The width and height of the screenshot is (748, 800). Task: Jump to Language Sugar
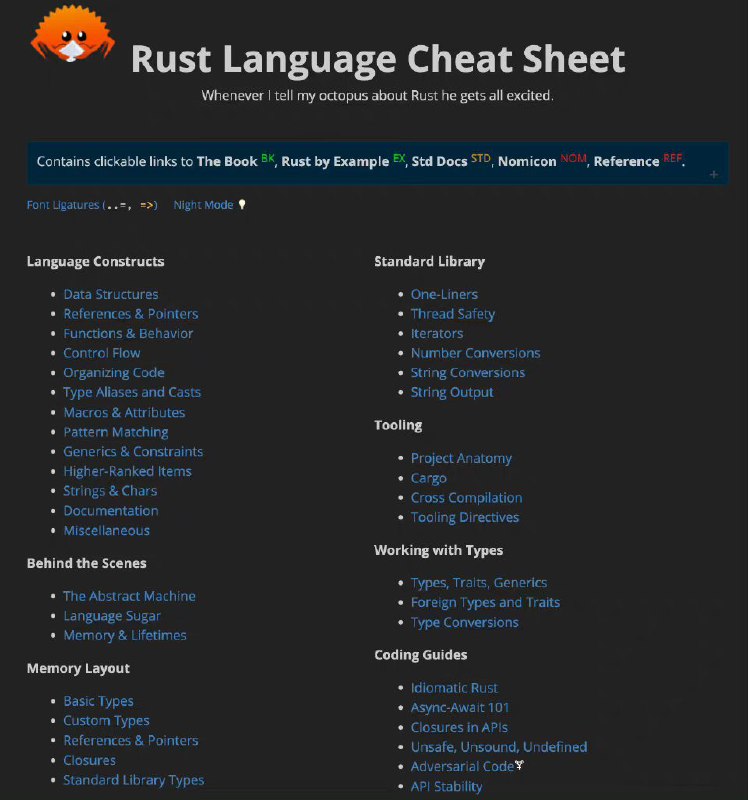[112, 616]
